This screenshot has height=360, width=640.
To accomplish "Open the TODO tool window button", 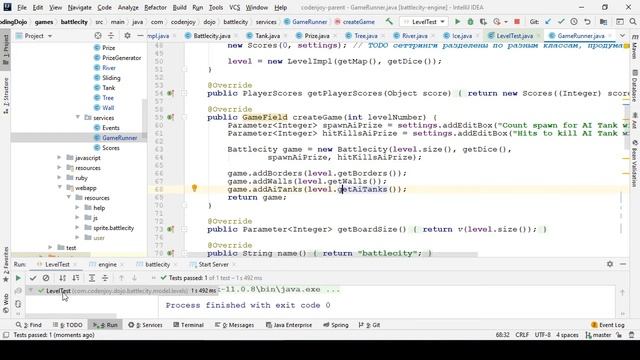I will coord(68,325).
